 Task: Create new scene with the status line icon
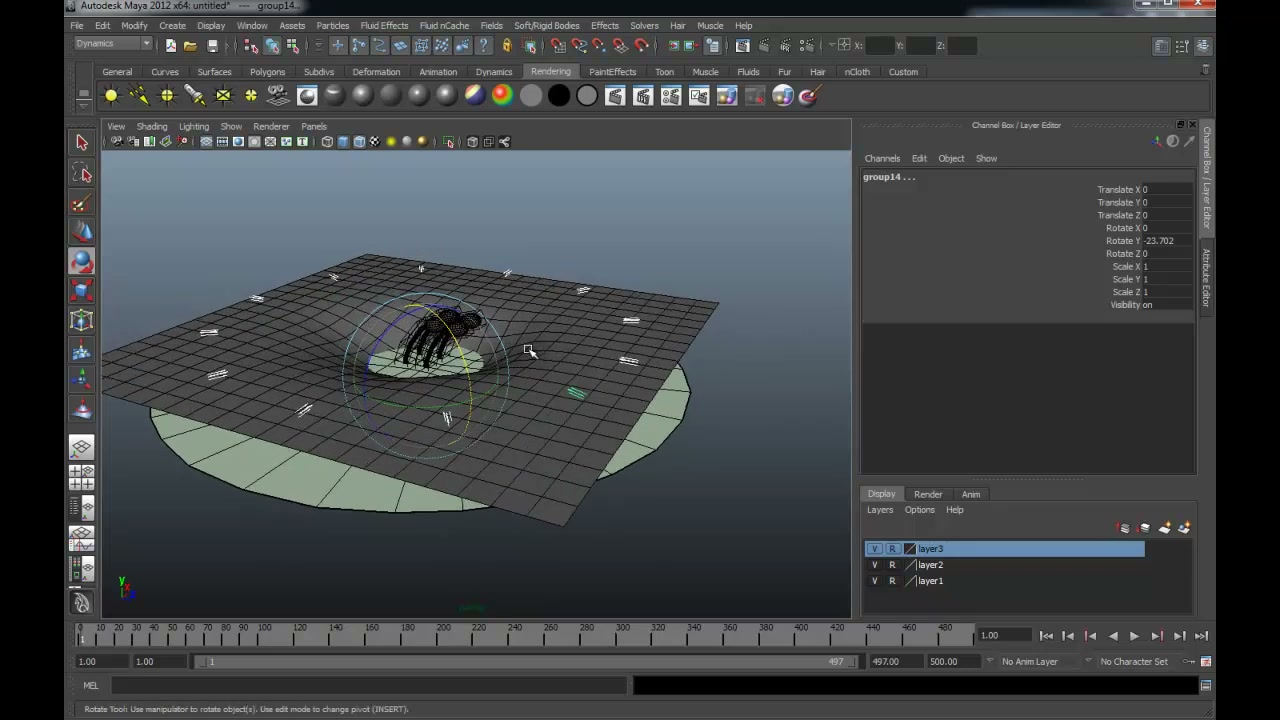pyautogui.click(x=170, y=45)
